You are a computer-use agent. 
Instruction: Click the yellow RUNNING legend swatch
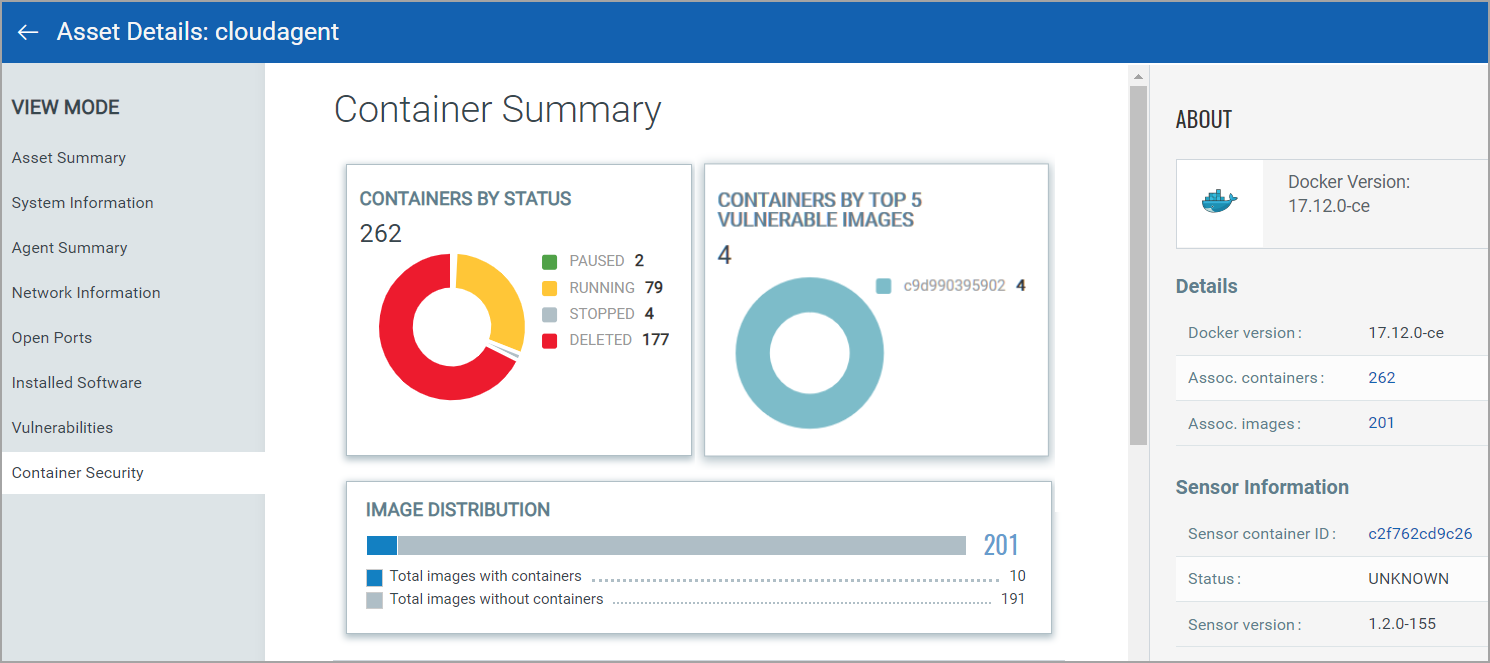tap(549, 288)
